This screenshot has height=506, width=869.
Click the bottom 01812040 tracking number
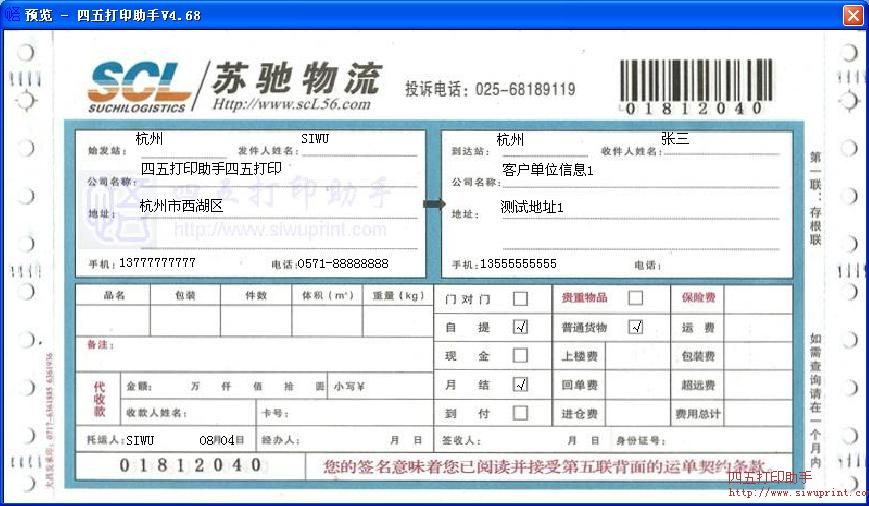click(190, 465)
